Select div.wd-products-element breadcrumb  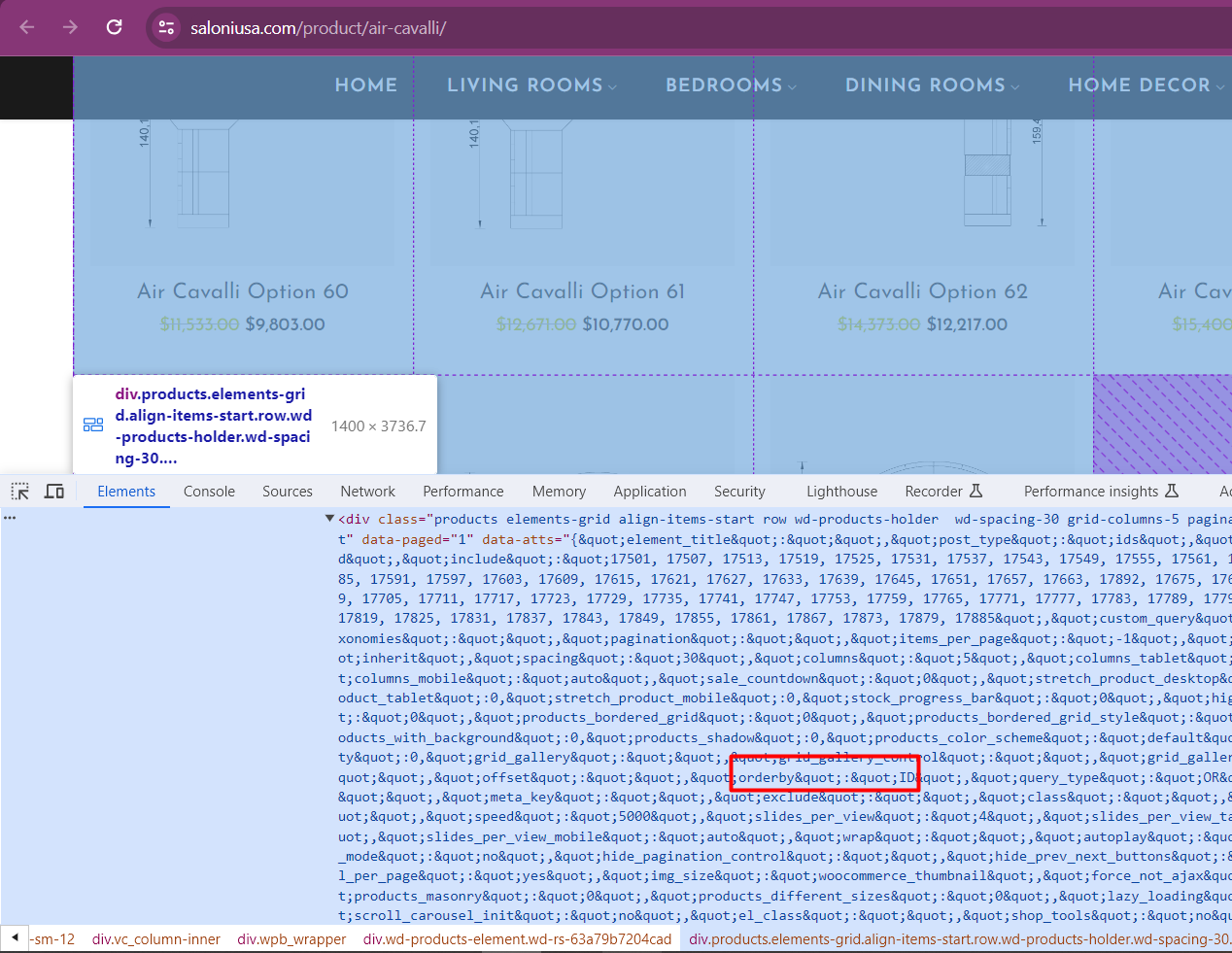coord(517,939)
